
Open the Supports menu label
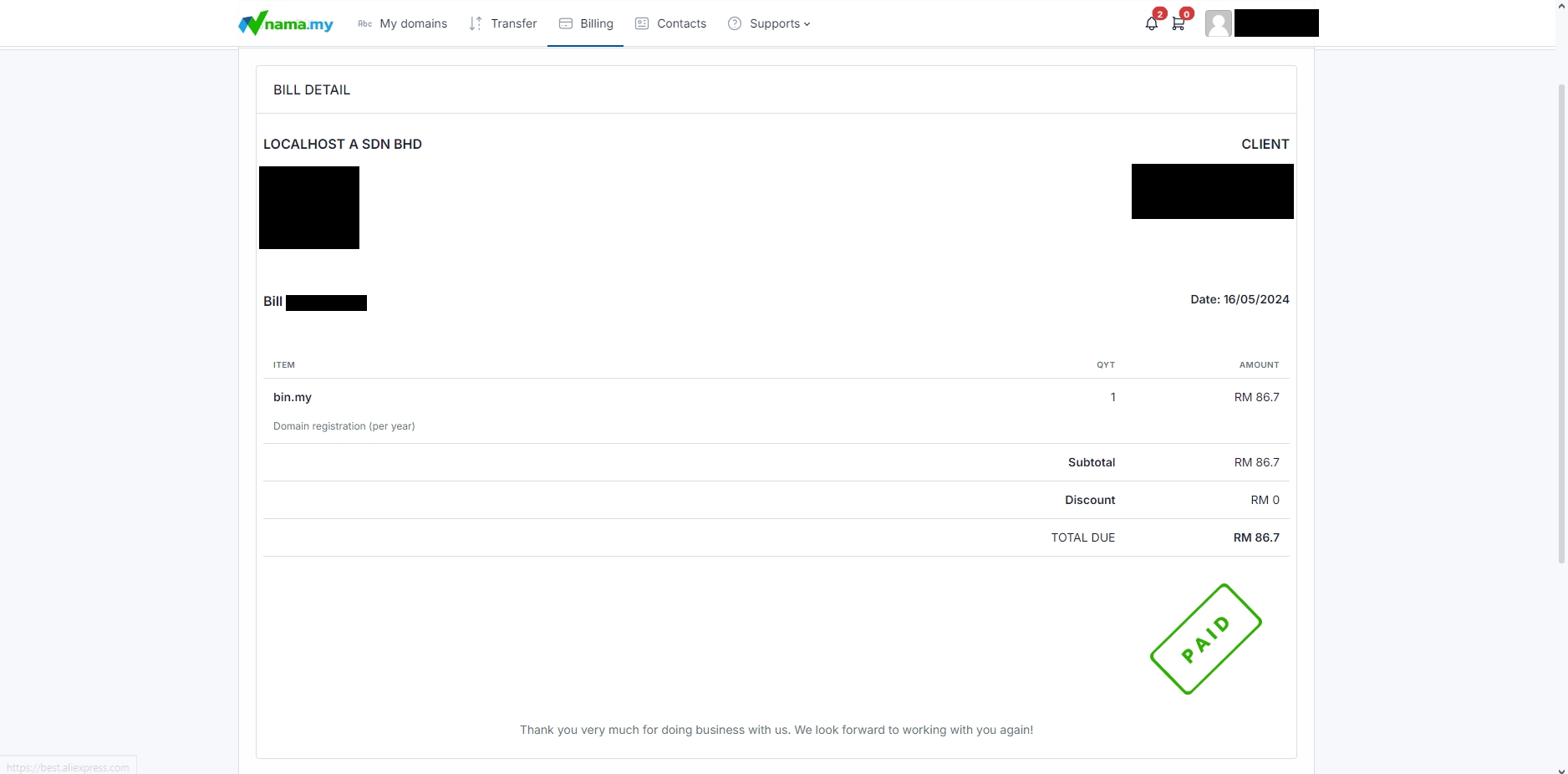[774, 23]
